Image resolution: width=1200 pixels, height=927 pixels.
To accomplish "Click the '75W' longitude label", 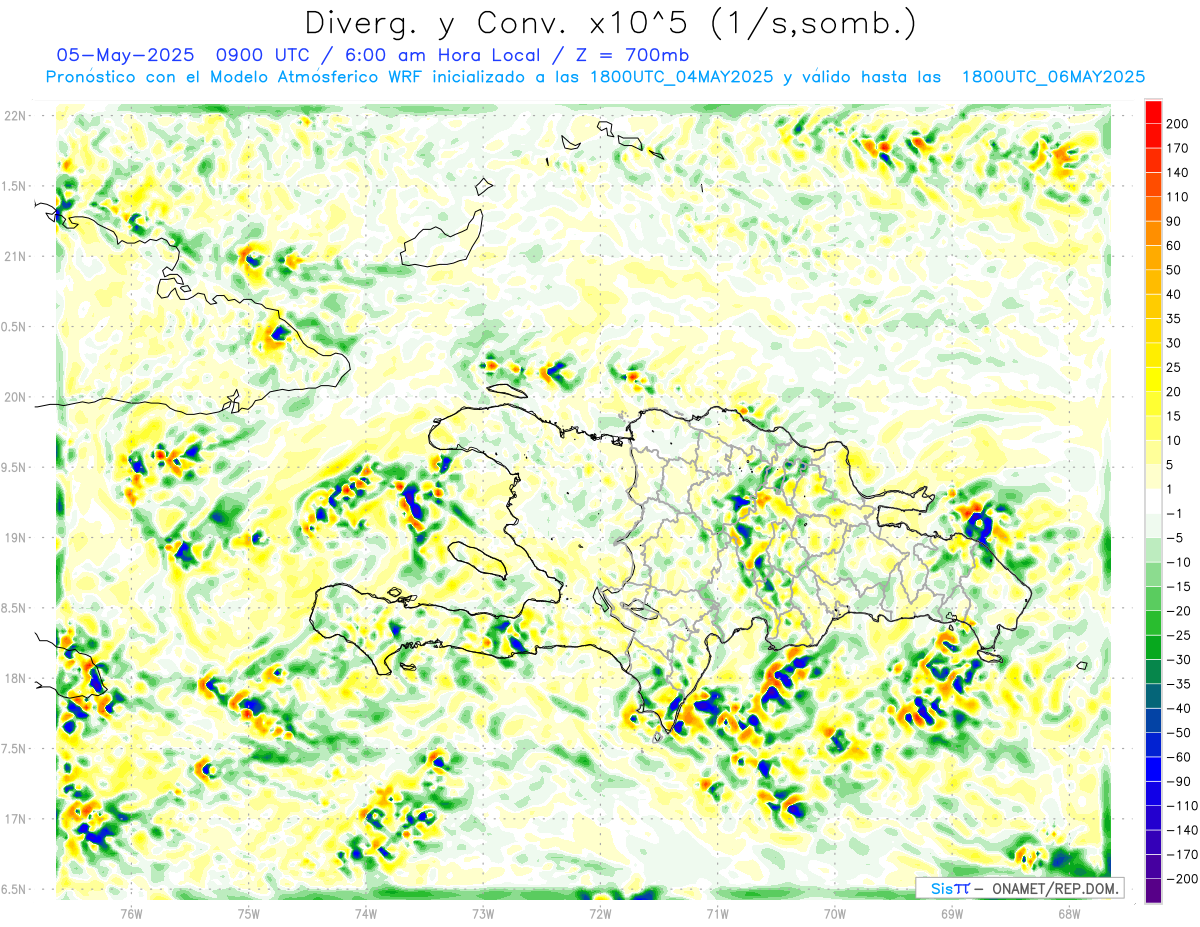I will point(248,914).
